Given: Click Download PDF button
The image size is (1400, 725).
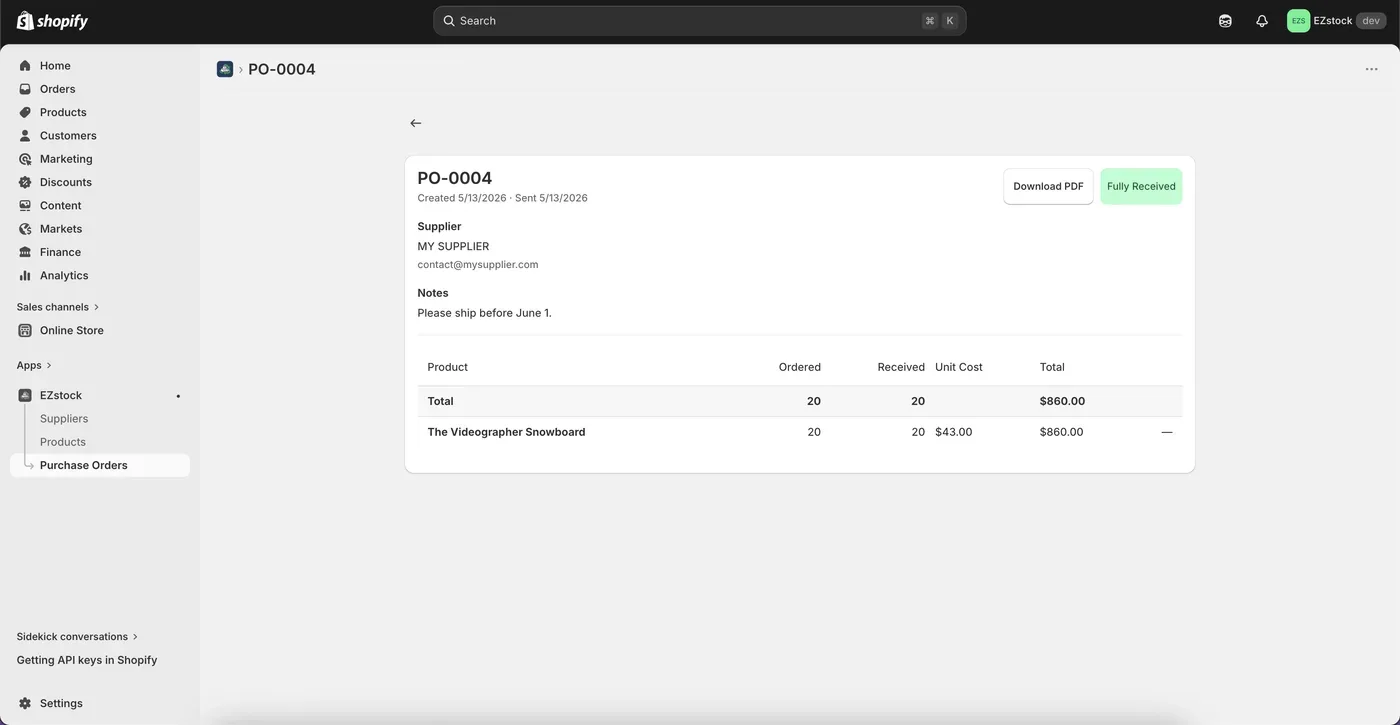Looking at the screenshot, I should point(1048,186).
